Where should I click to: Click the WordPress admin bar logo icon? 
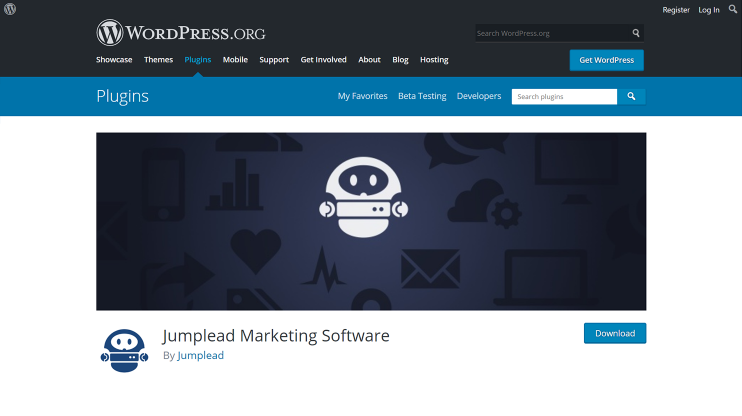coord(10,9)
